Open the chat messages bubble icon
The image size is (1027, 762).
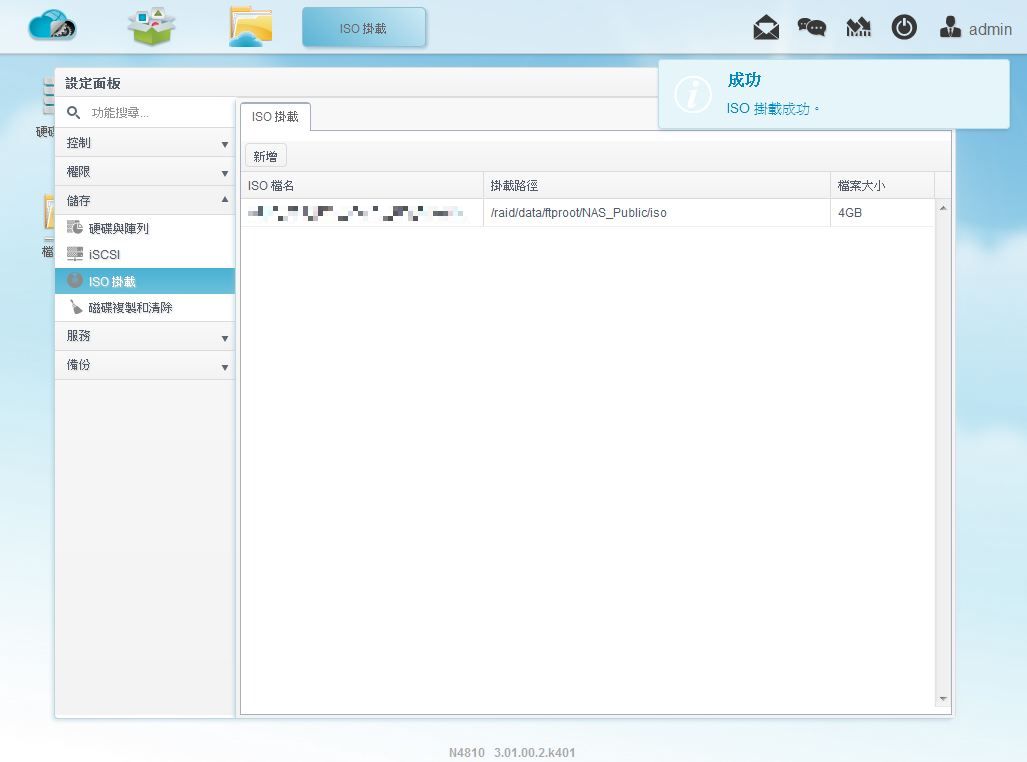pyautogui.click(x=812, y=28)
